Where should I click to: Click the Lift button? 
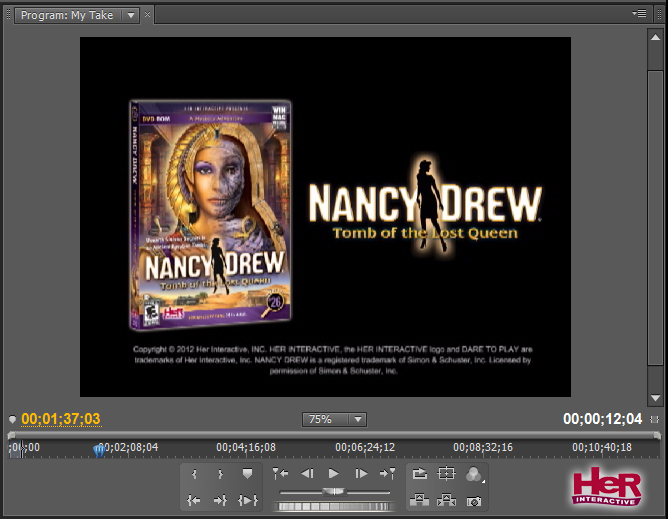pos(419,500)
